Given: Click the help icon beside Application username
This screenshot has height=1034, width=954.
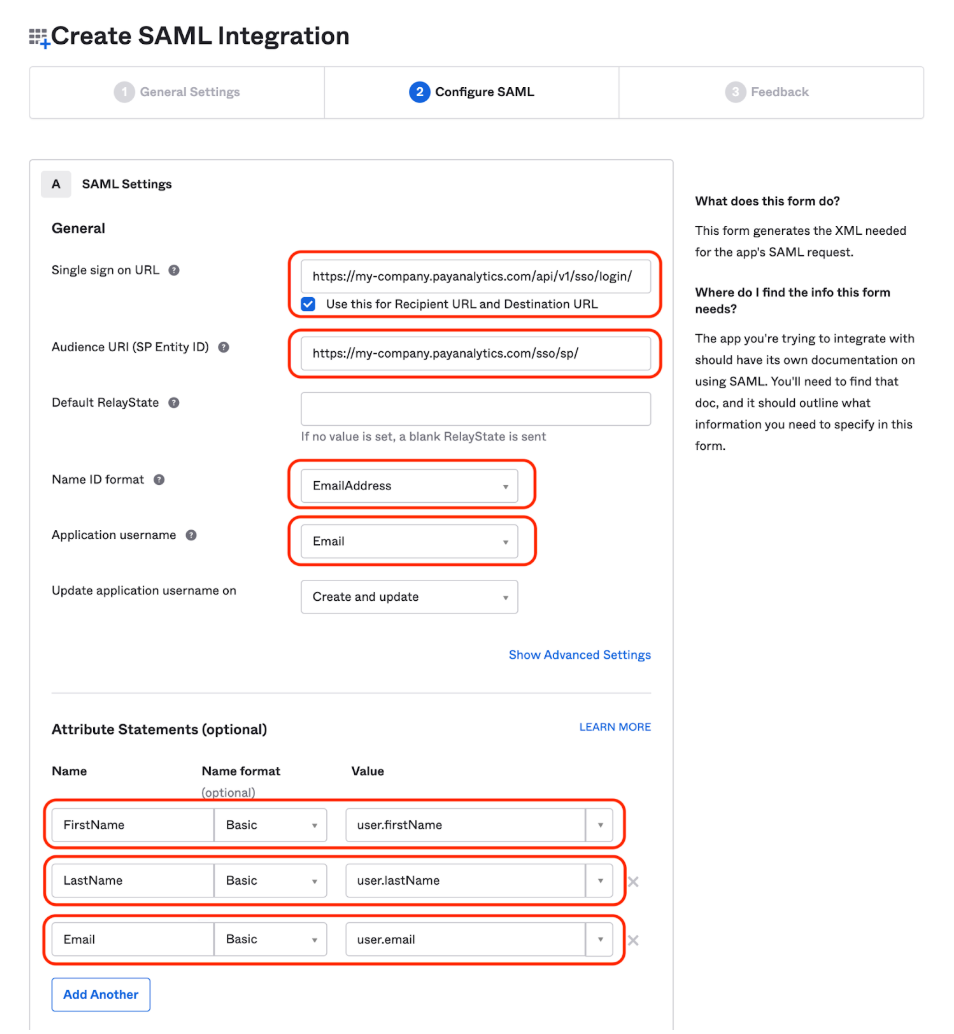Looking at the screenshot, I should pyautogui.click(x=191, y=535).
